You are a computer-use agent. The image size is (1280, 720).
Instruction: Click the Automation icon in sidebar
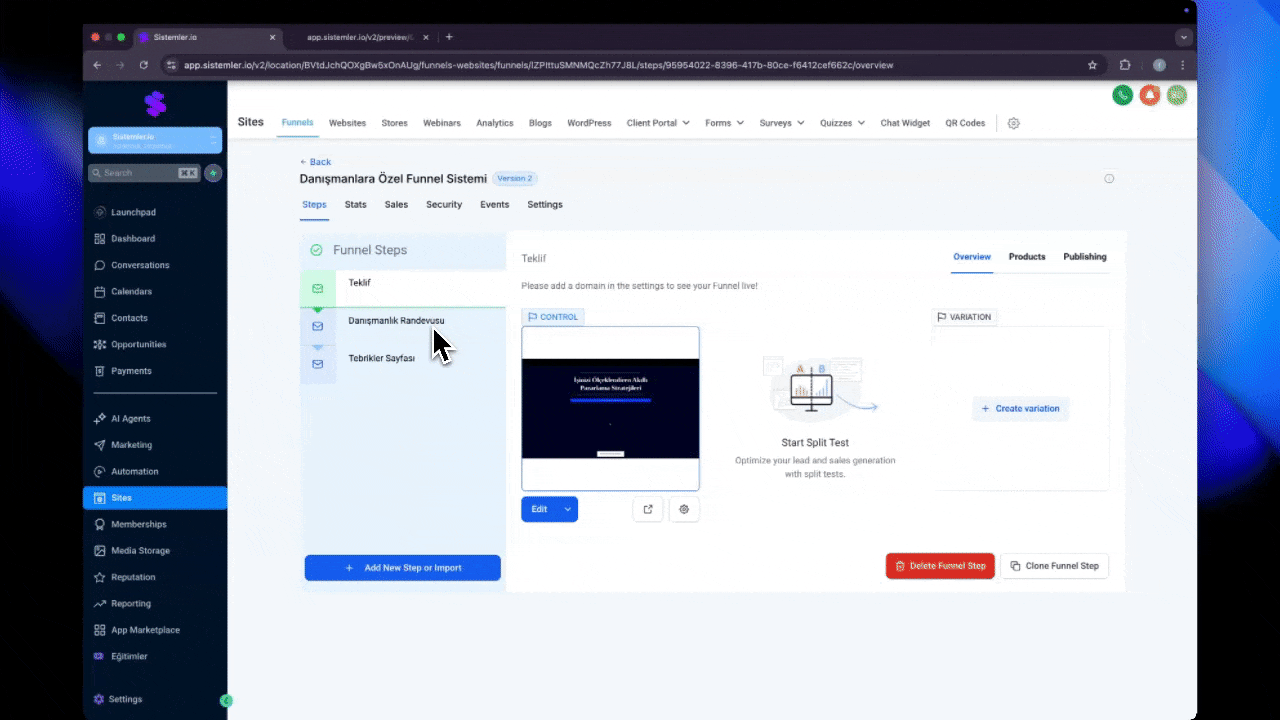click(x=100, y=471)
